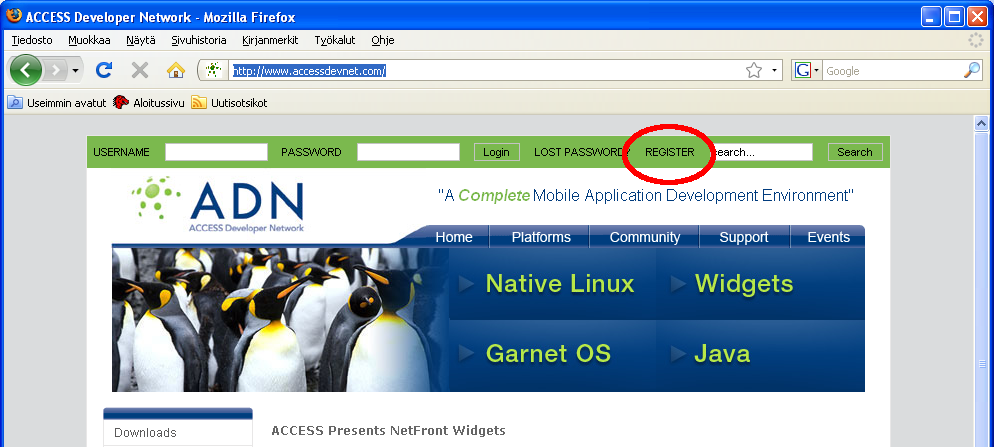This screenshot has width=994, height=447.
Task: Click the site favicon in address bar
Action: (x=214, y=70)
